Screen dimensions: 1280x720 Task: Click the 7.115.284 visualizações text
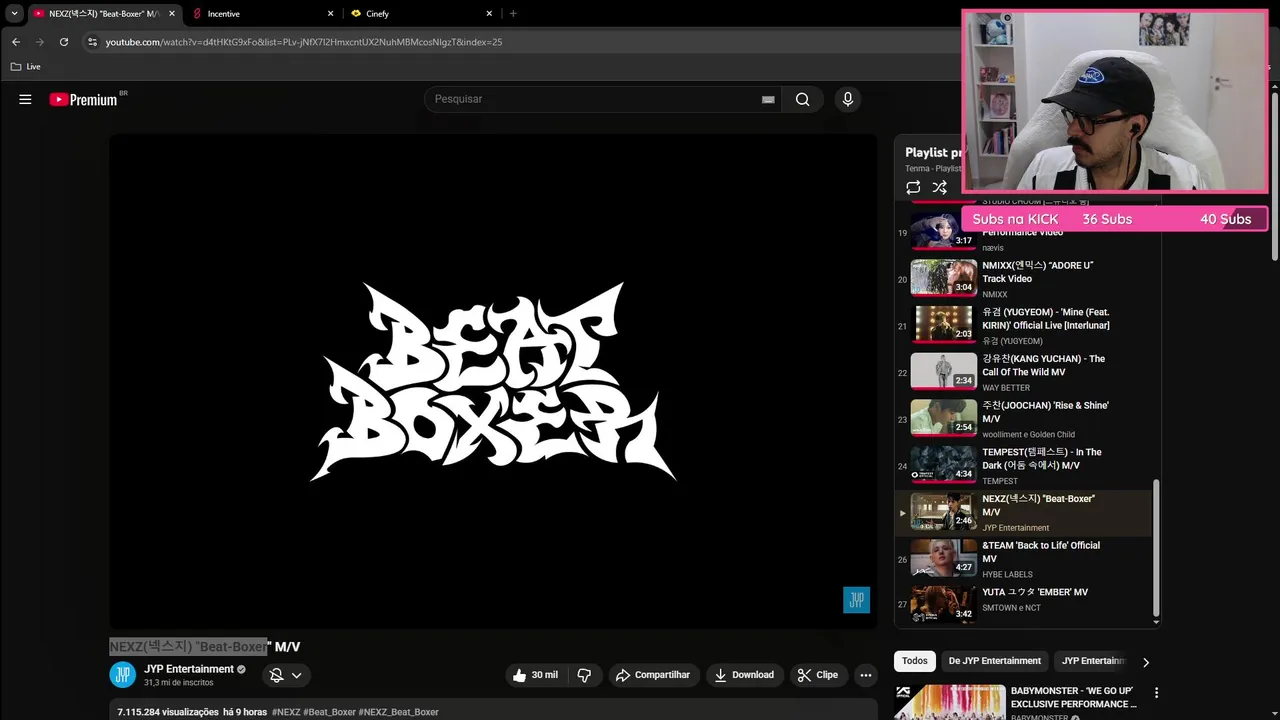[168, 712]
